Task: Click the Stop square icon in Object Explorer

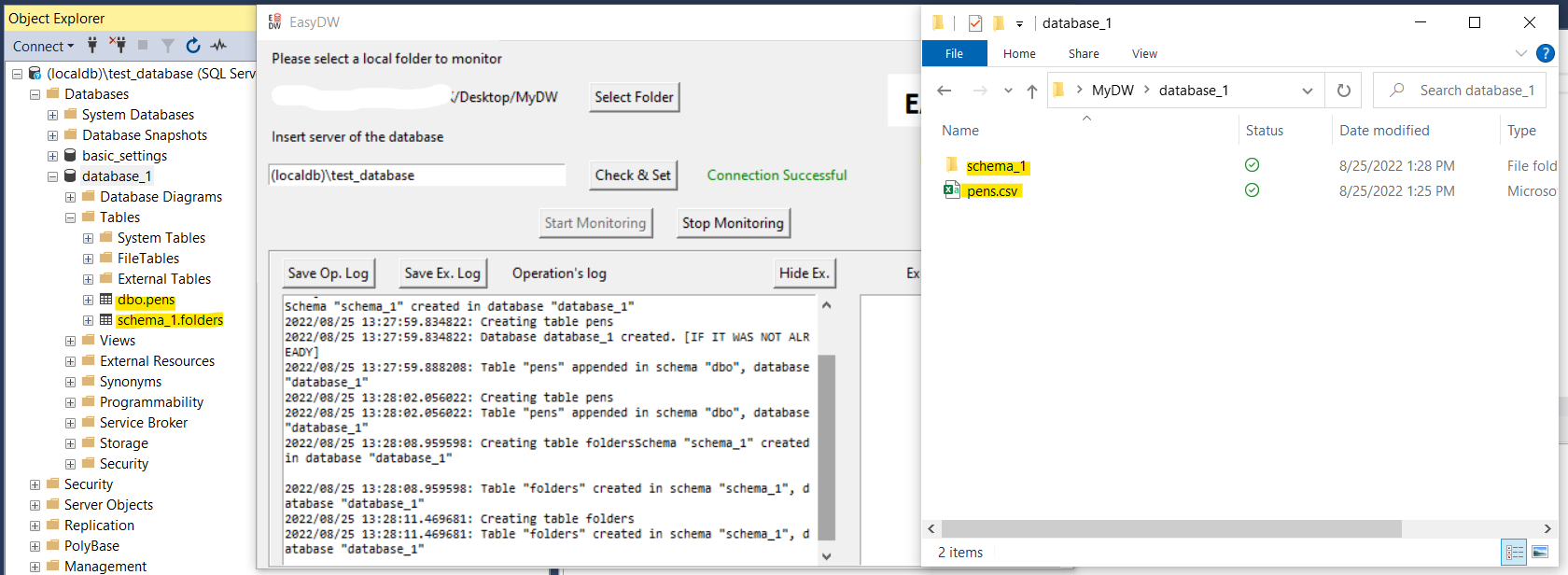Action: [x=143, y=45]
